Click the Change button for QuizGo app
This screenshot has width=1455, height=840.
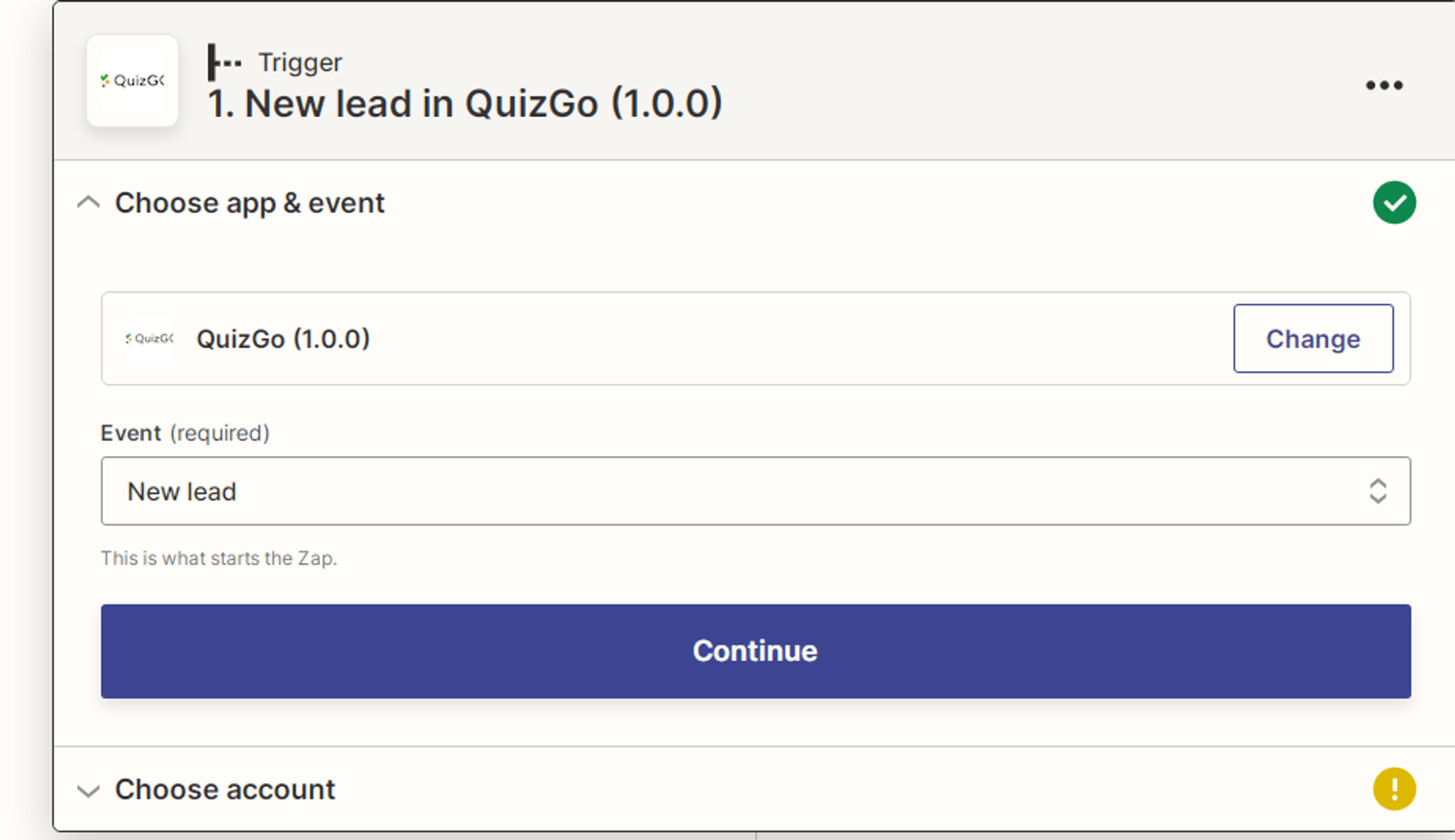1313,338
